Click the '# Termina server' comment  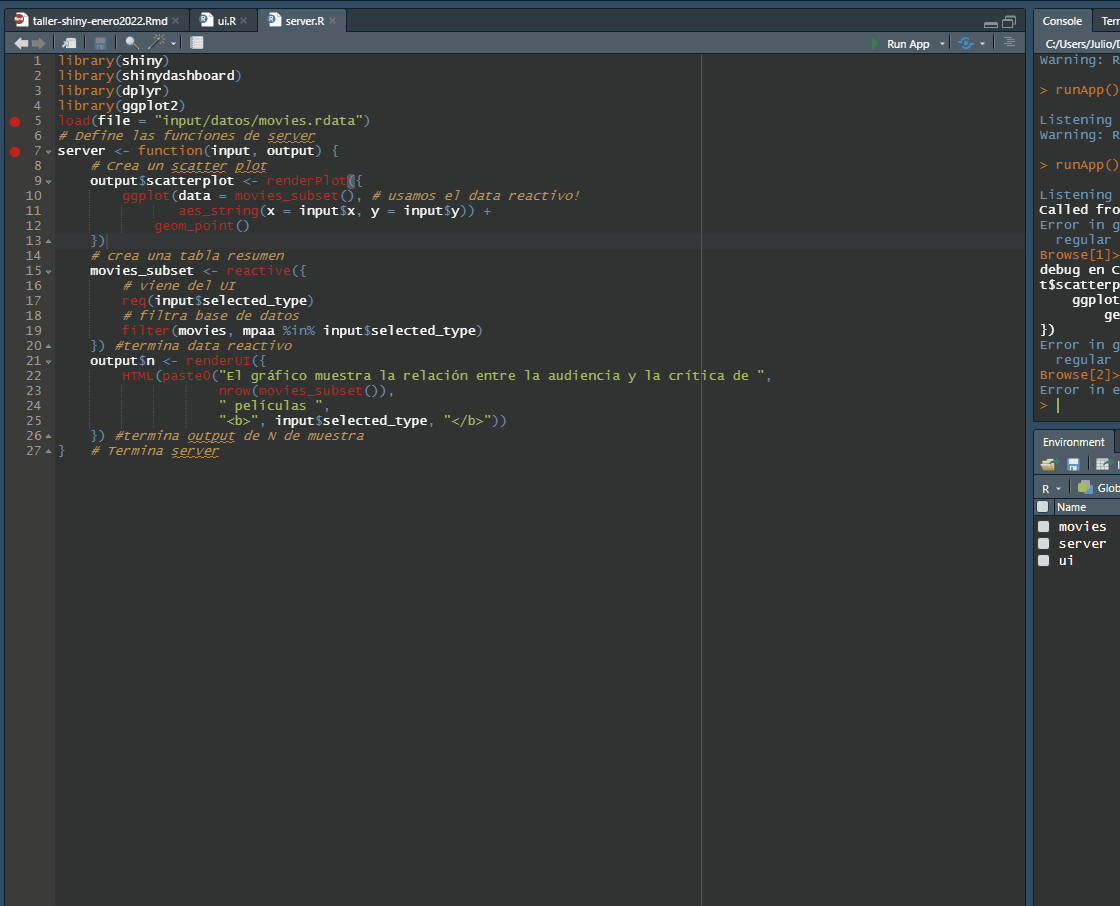(x=155, y=451)
